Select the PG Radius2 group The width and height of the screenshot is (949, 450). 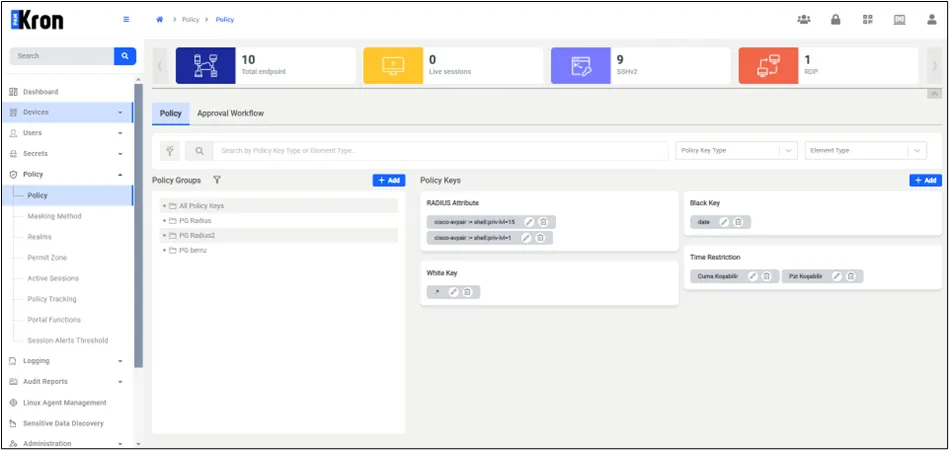[x=279, y=235]
